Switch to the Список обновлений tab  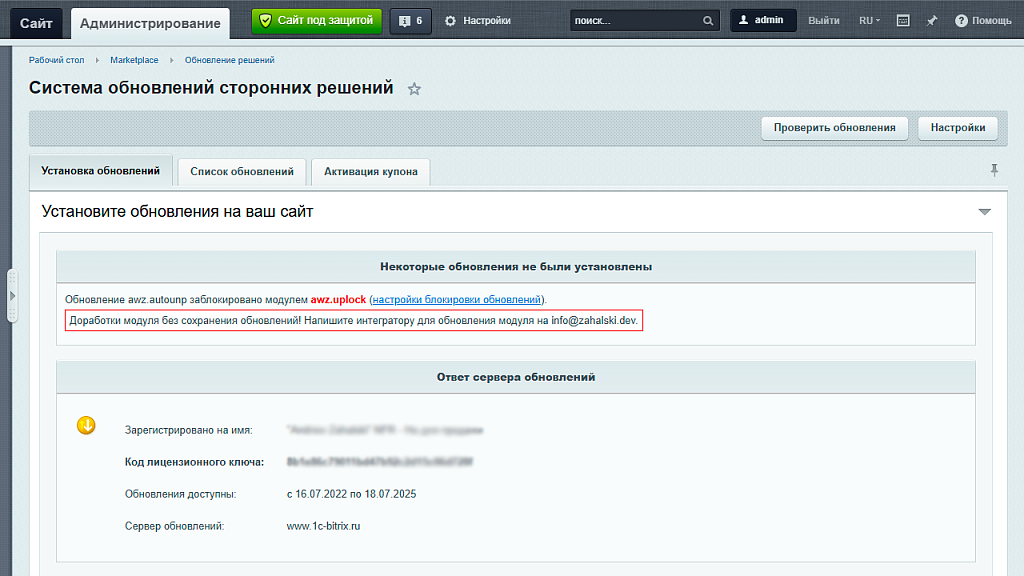point(242,171)
